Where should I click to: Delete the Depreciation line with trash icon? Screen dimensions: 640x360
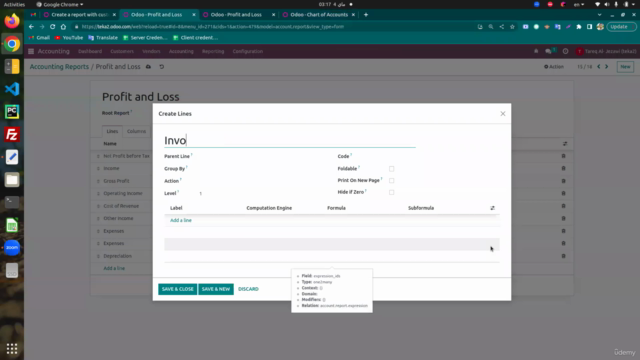click(x=564, y=256)
